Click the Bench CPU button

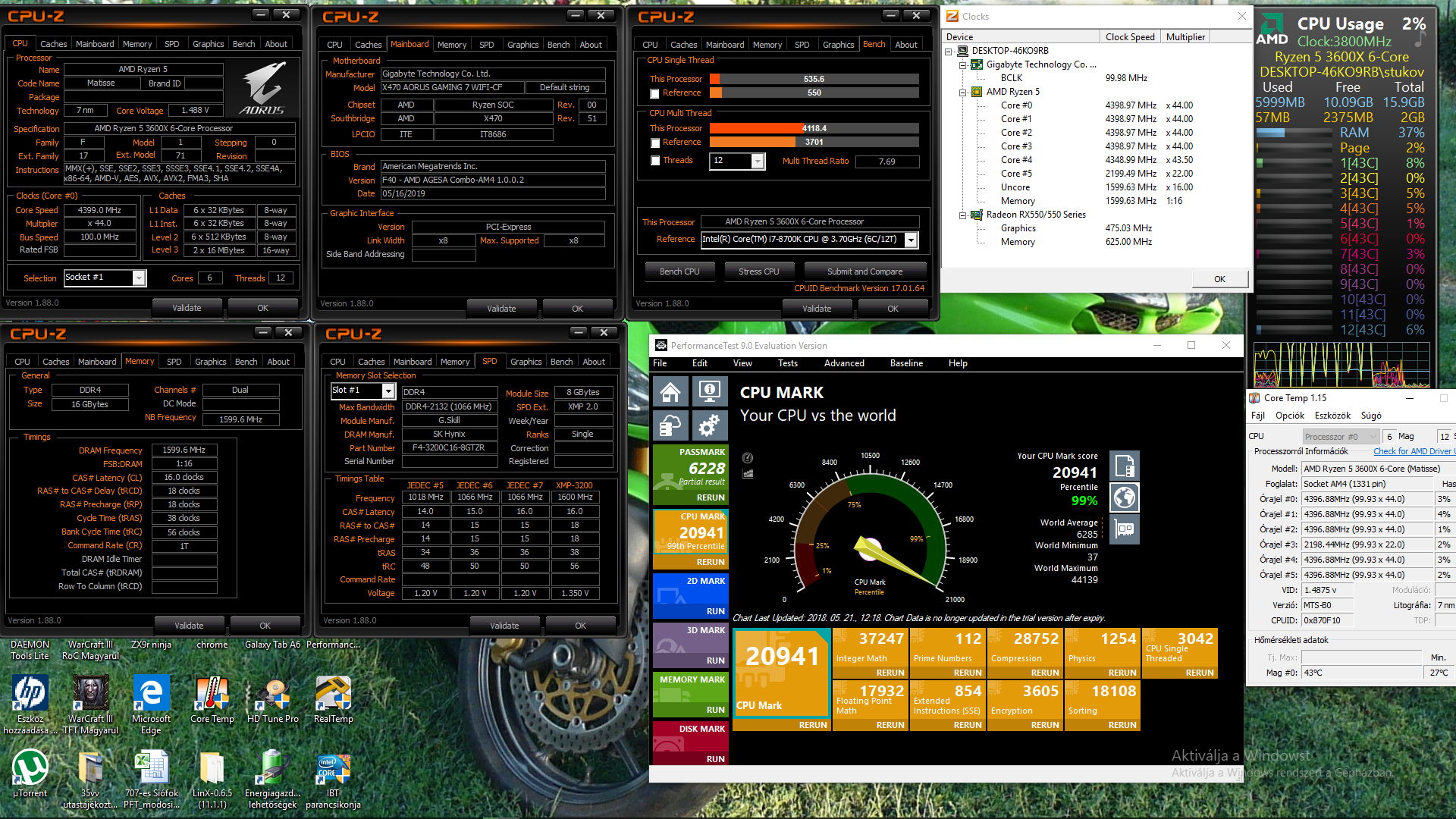(x=679, y=271)
